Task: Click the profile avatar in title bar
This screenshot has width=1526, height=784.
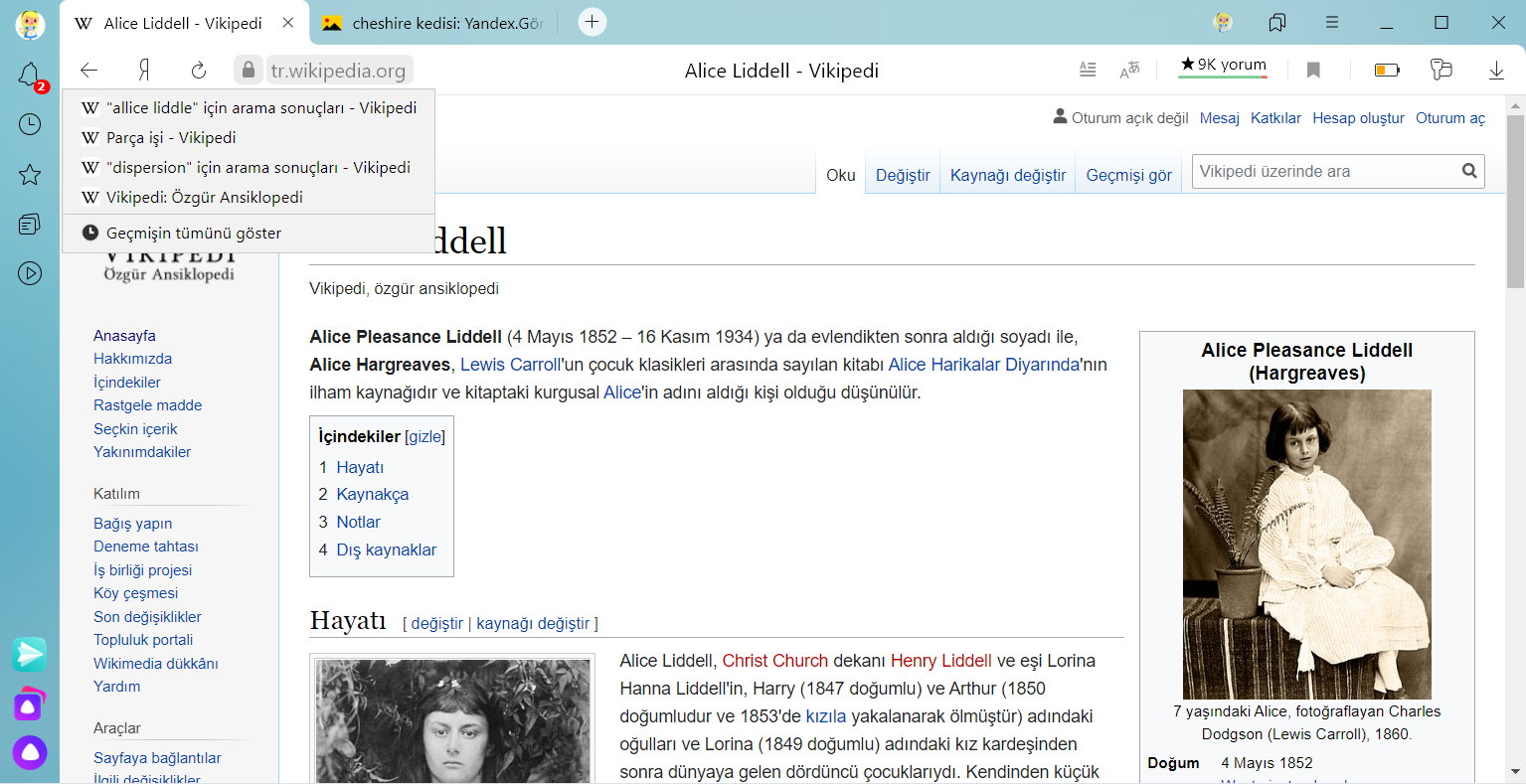Action: point(1224,22)
